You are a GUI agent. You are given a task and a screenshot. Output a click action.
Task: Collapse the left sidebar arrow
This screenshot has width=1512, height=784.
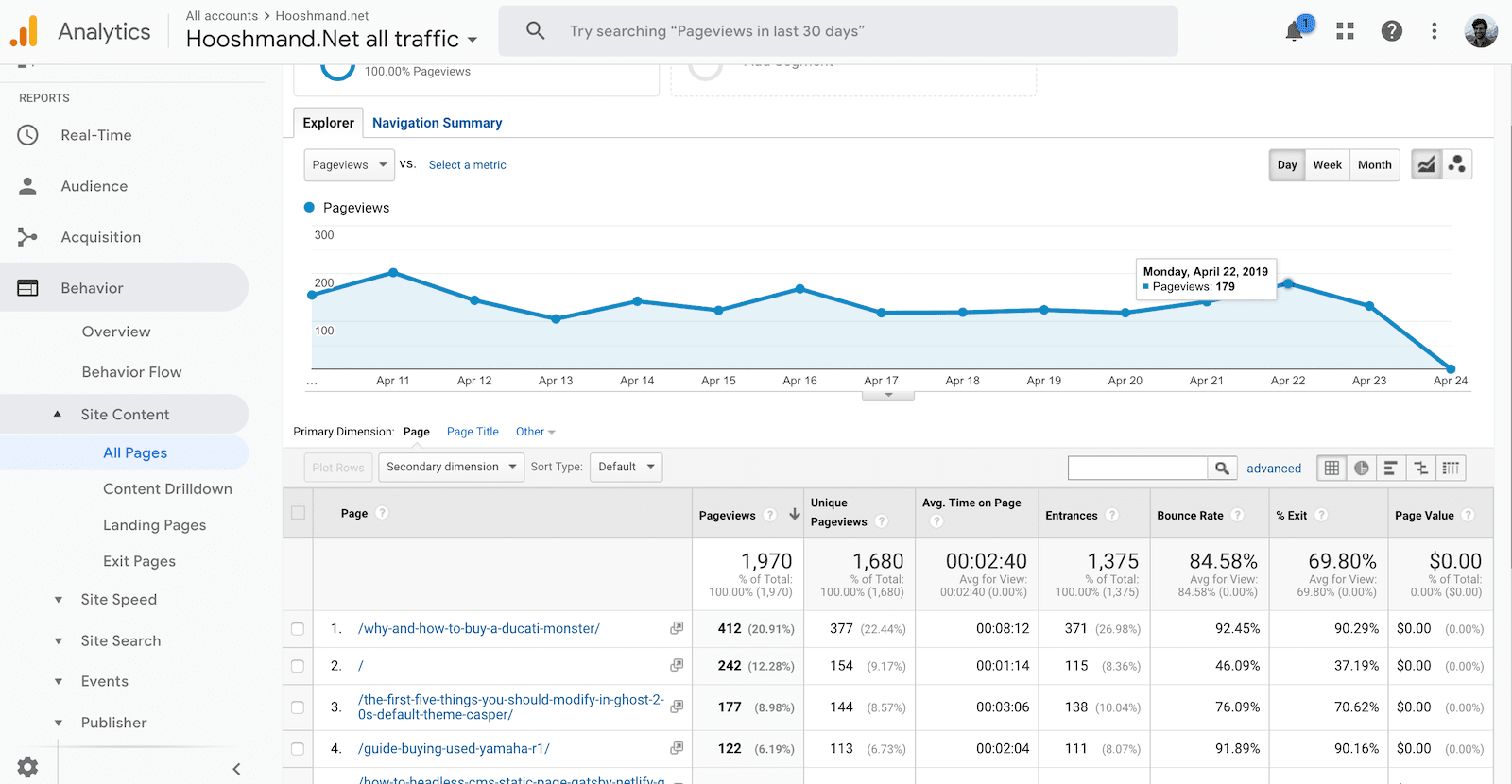click(236, 769)
